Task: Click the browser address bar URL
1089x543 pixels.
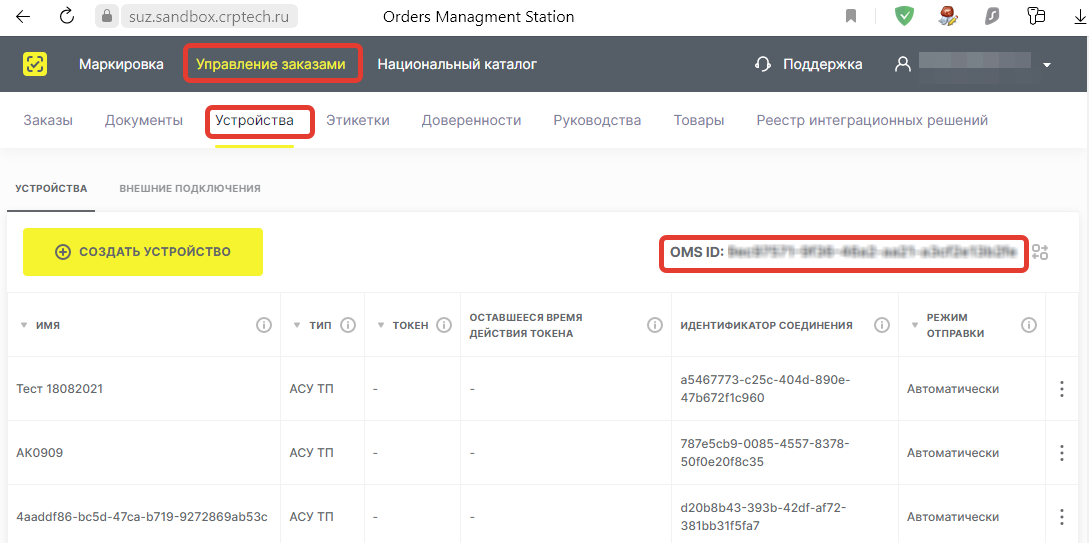Action: (204, 17)
